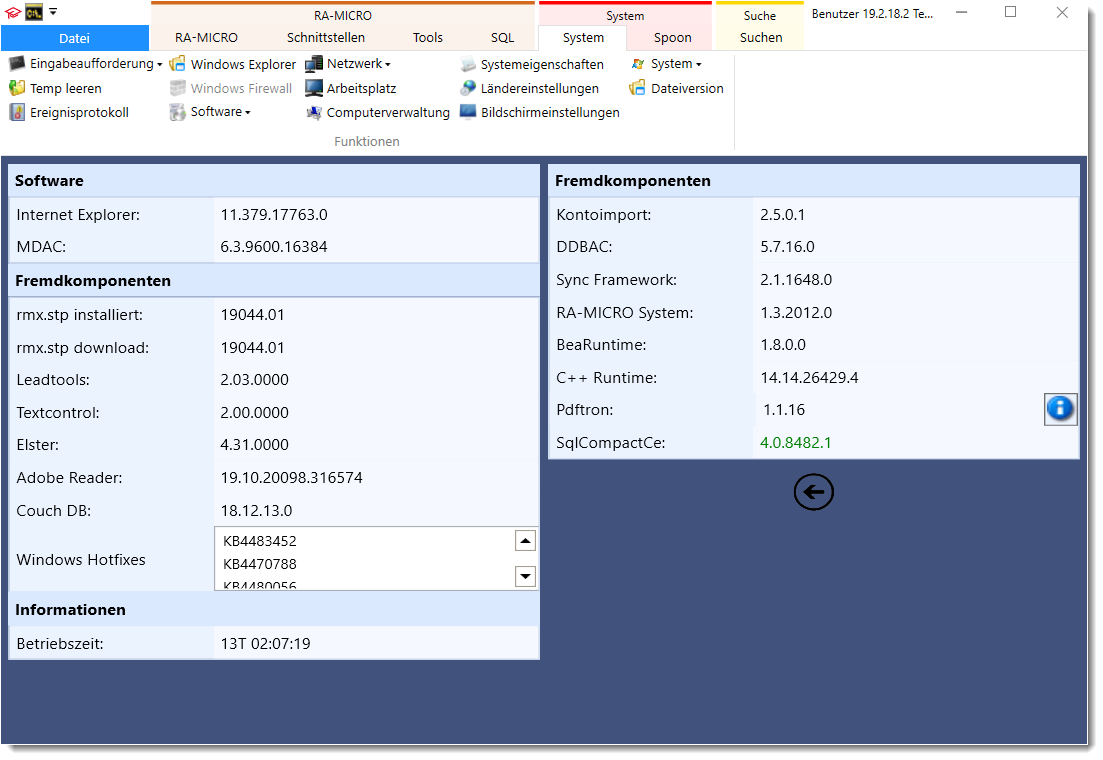Switch to the Suchen tab

click(x=761, y=38)
